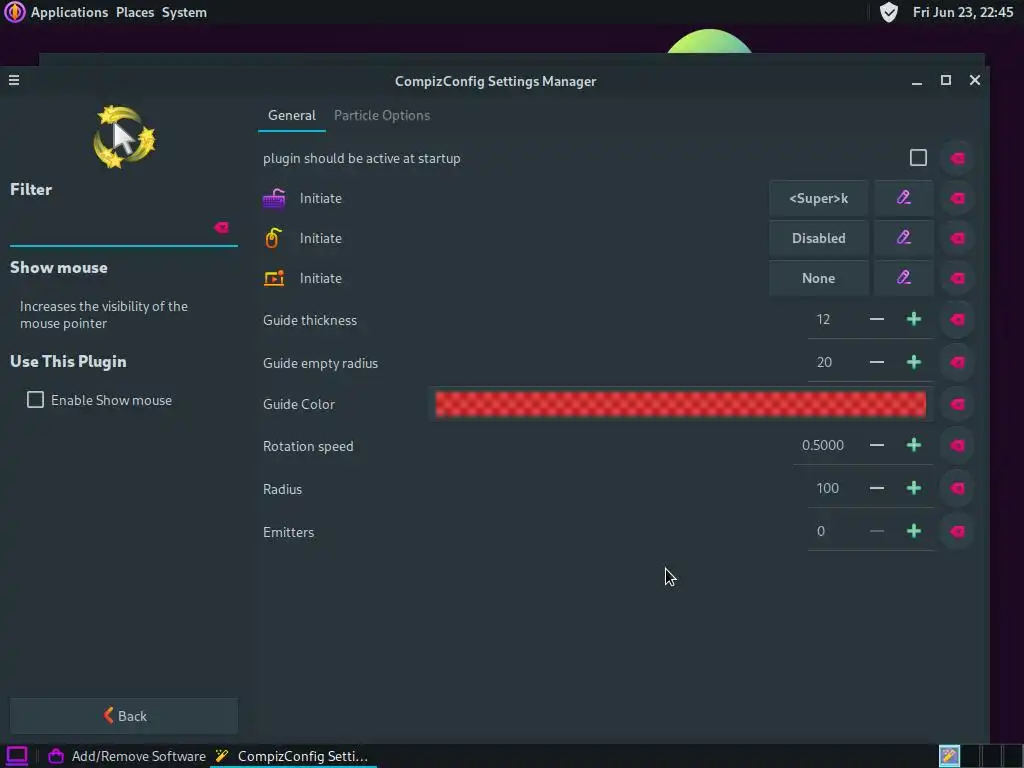Increase Guide thickness with plus button
1024x768 pixels.
click(914, 319)
